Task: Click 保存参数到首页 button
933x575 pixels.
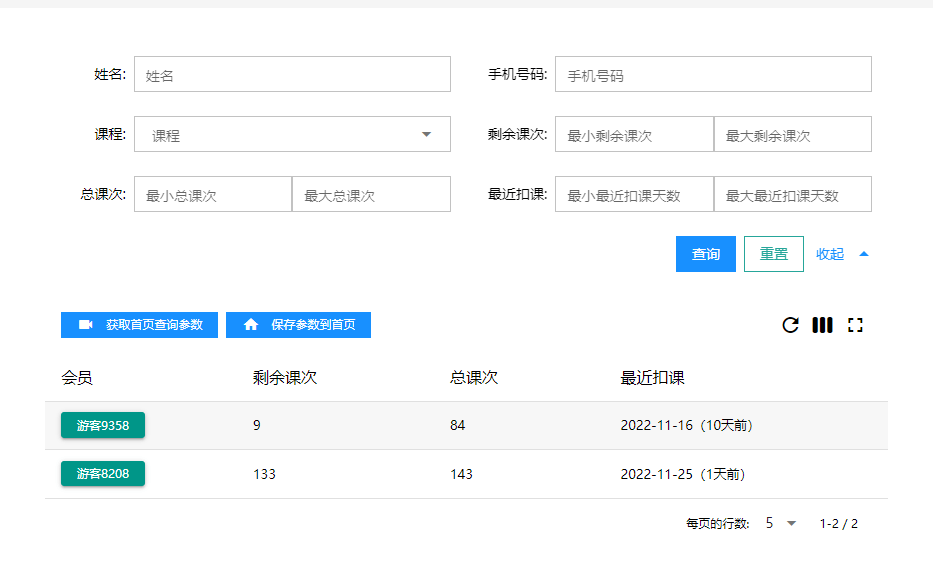Action: tap(298, 325)
